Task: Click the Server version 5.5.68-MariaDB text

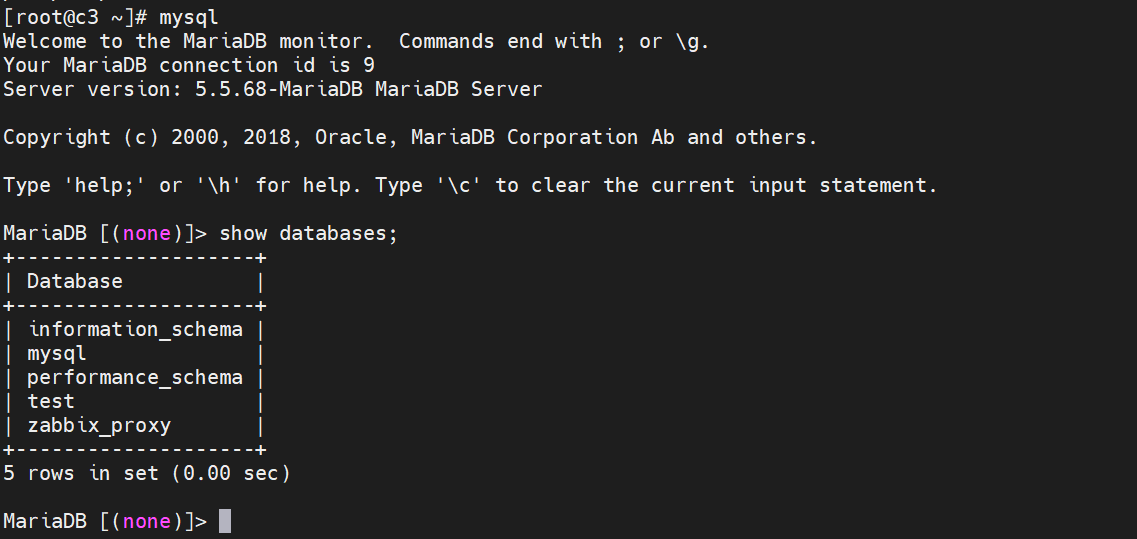Action: click(272, 89)
